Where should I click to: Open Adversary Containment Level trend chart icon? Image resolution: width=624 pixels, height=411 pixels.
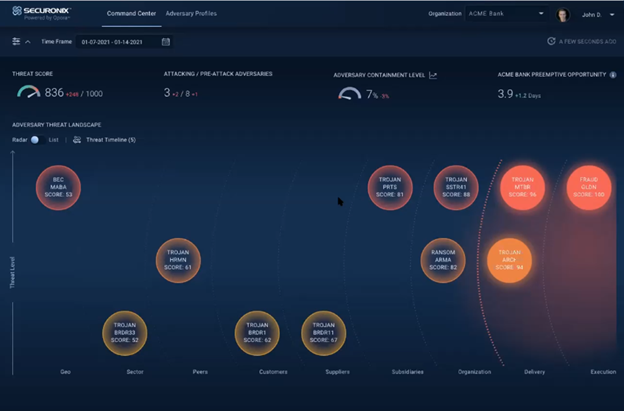tap(433, 75)
